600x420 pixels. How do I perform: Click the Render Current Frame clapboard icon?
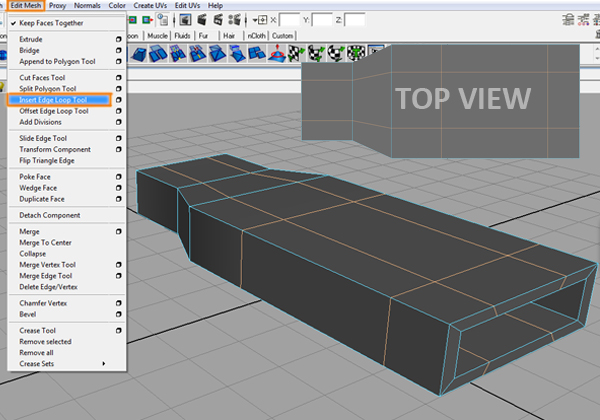[202, 20]
